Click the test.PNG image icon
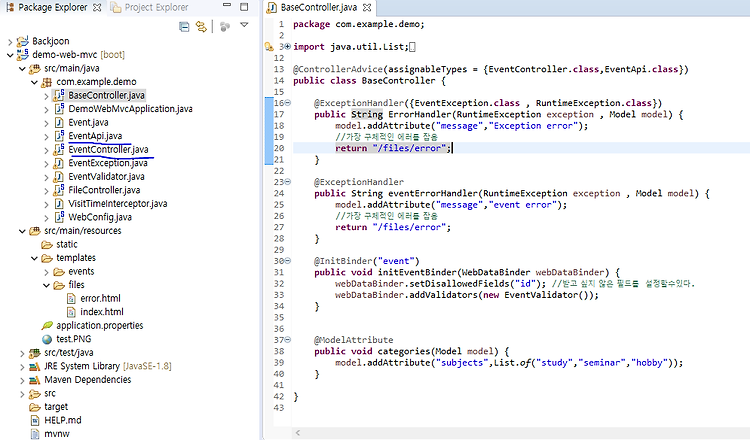 point(46,339)
